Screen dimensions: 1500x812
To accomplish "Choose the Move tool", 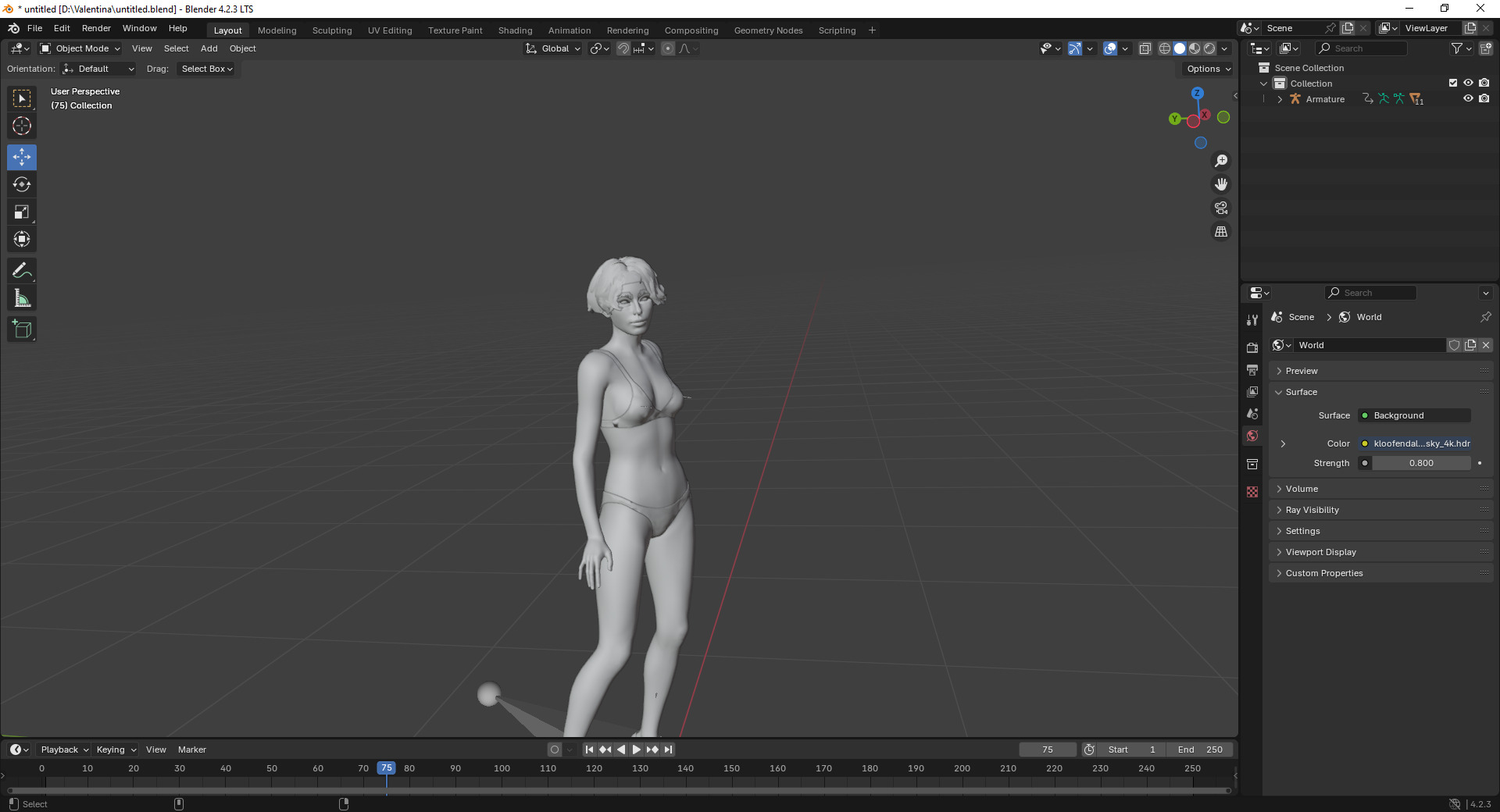I will (x=22, y=157).
